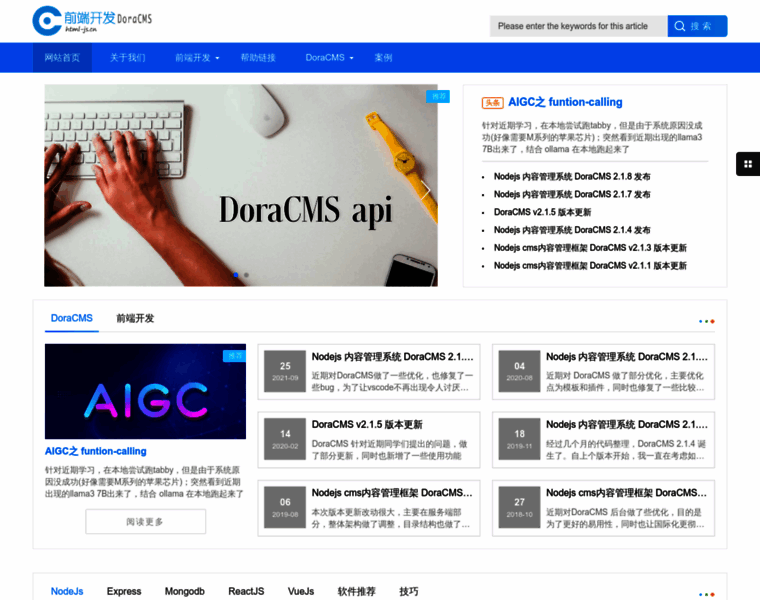Image resolution: width=760 pixels, height=600 pixels.
Task: Switch to the ReactJS tab
Action: [x=246, y=591]
